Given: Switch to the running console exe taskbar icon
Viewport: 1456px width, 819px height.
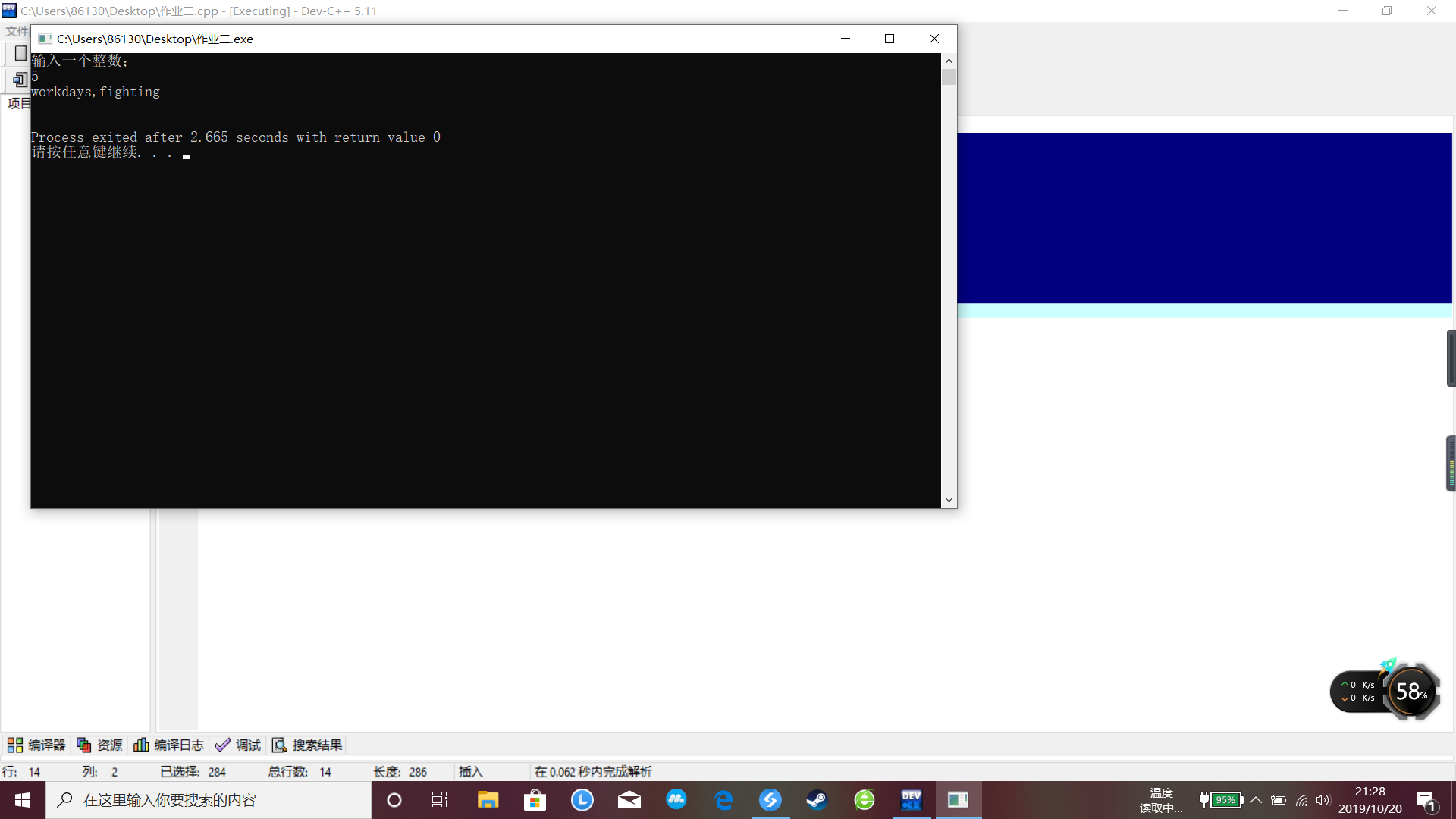Looking at the screenshot, I should pyautogui.click(x=958, y=800).
